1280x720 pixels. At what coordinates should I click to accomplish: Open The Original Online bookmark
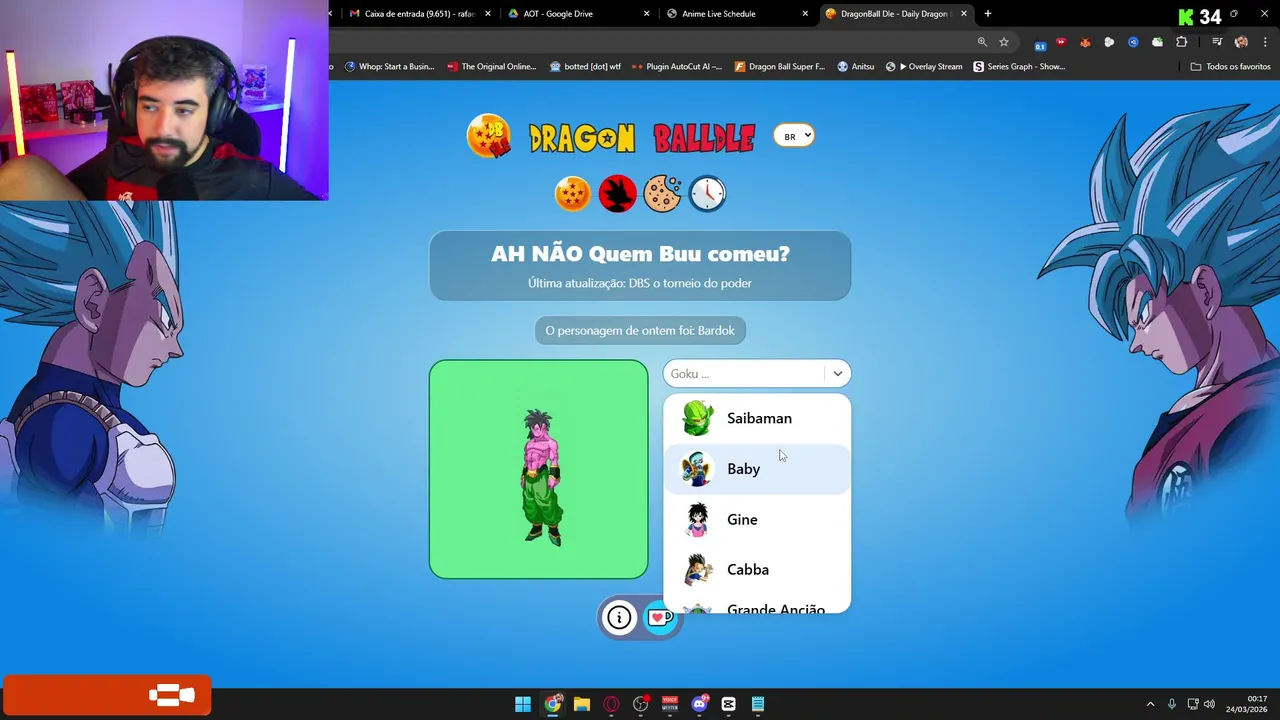click(x=491, y=67)
